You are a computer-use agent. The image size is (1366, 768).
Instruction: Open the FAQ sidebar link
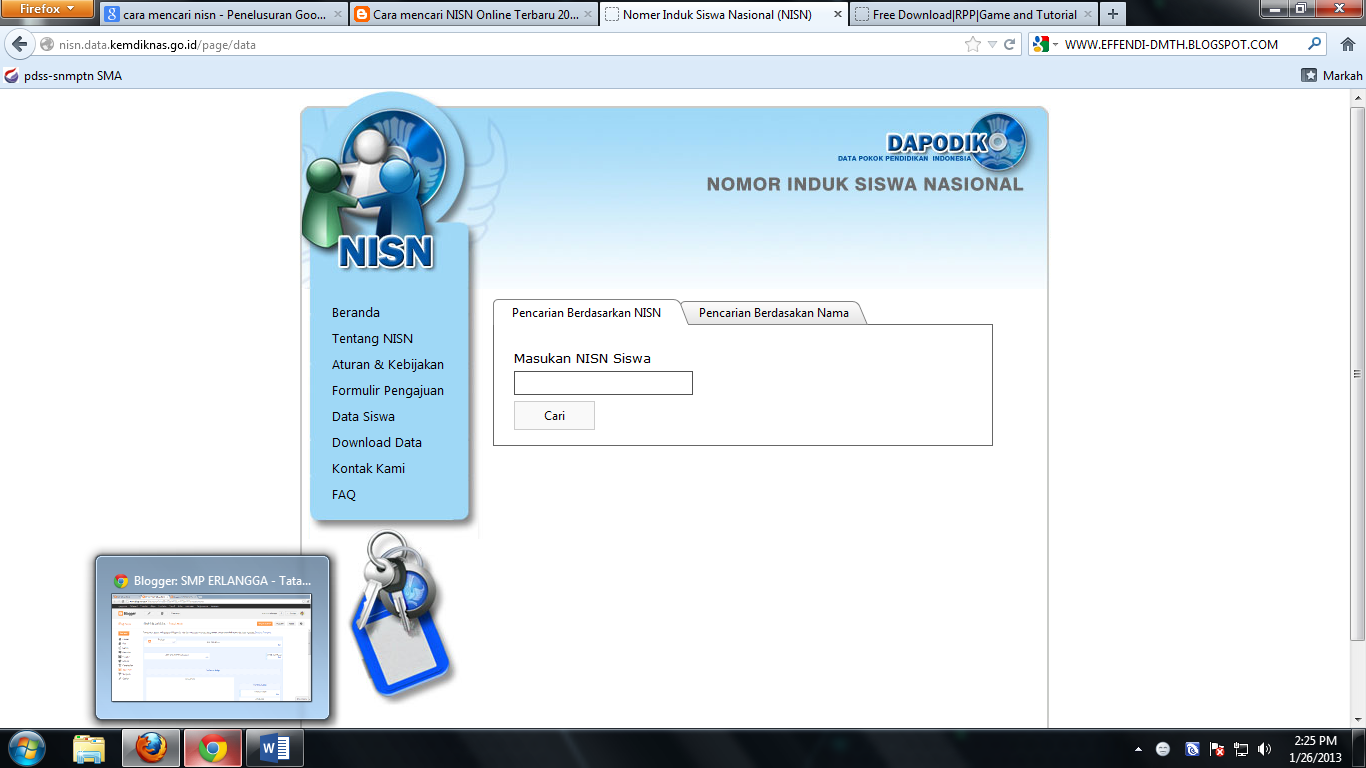pos(344,494)
